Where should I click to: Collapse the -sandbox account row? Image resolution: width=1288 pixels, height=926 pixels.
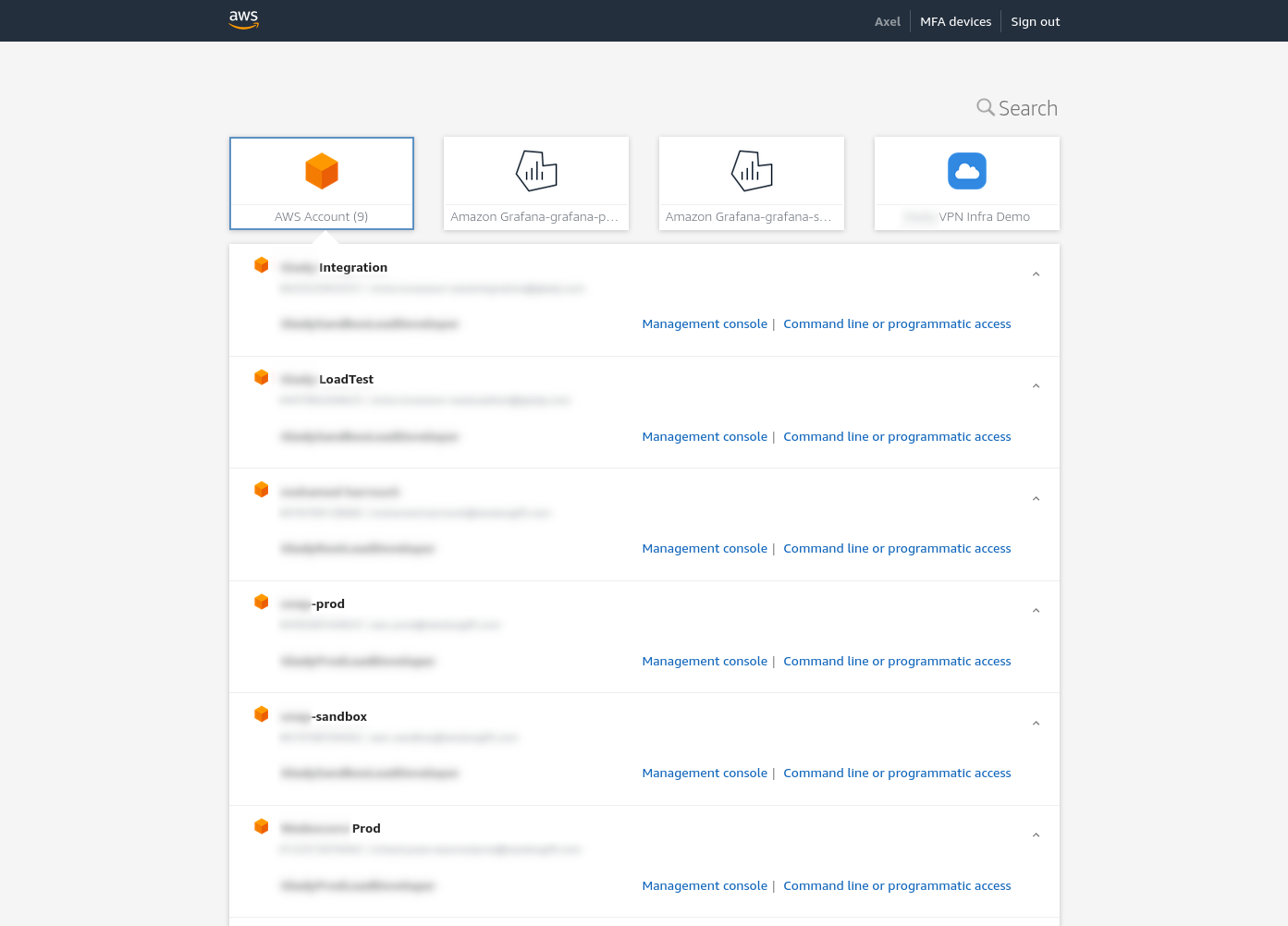coord(1036,724)
